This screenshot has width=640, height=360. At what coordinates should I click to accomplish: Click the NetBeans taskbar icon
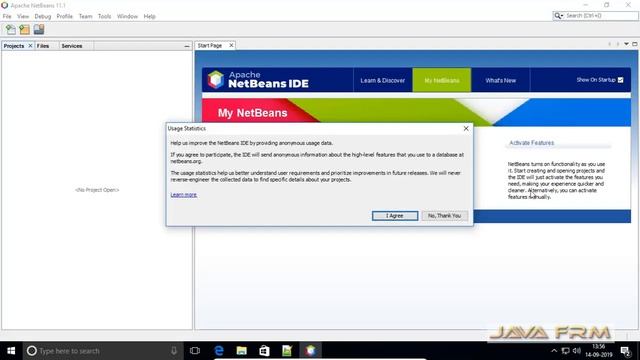[311, 351]
